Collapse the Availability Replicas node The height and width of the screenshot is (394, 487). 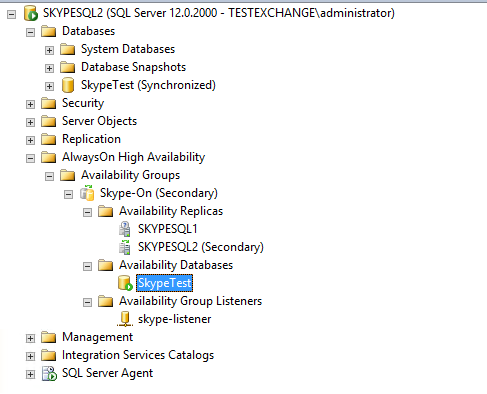point(87,212)
